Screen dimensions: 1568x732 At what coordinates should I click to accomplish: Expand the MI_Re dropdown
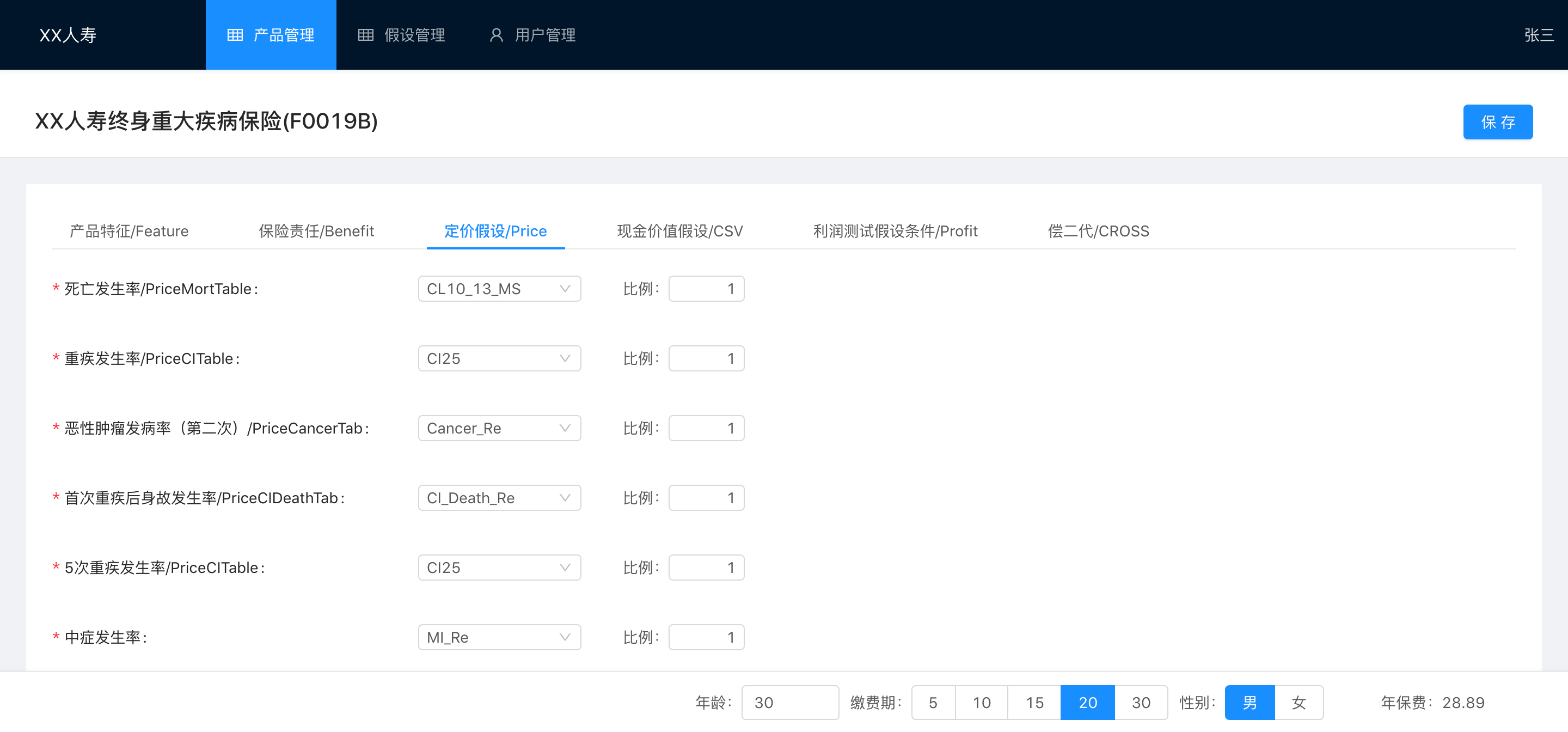(499, 638)
